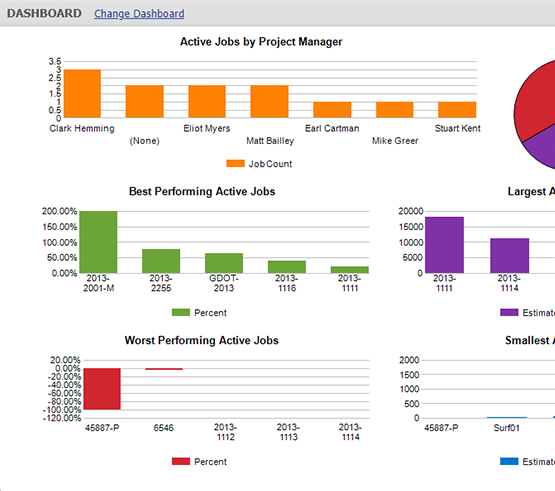
Task: Select Stuart Kent's orange bar
Action: point(457,110)
